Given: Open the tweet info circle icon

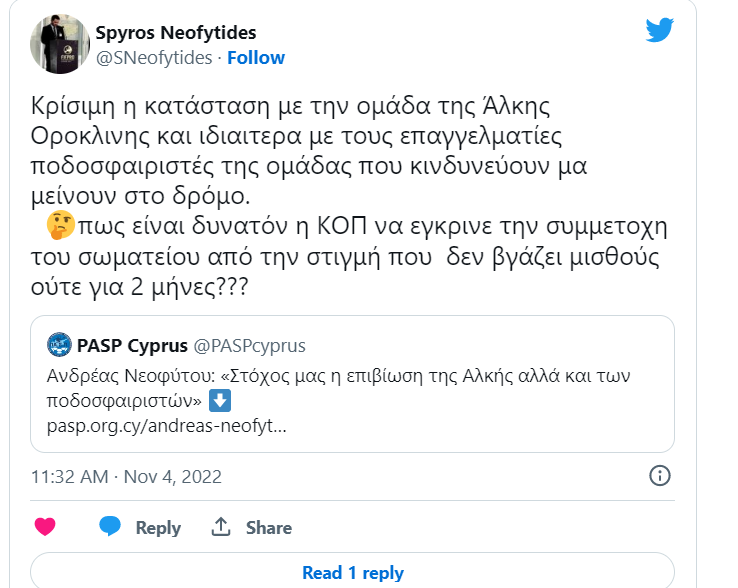Looking at the screenshot, I should pos(660,475).
